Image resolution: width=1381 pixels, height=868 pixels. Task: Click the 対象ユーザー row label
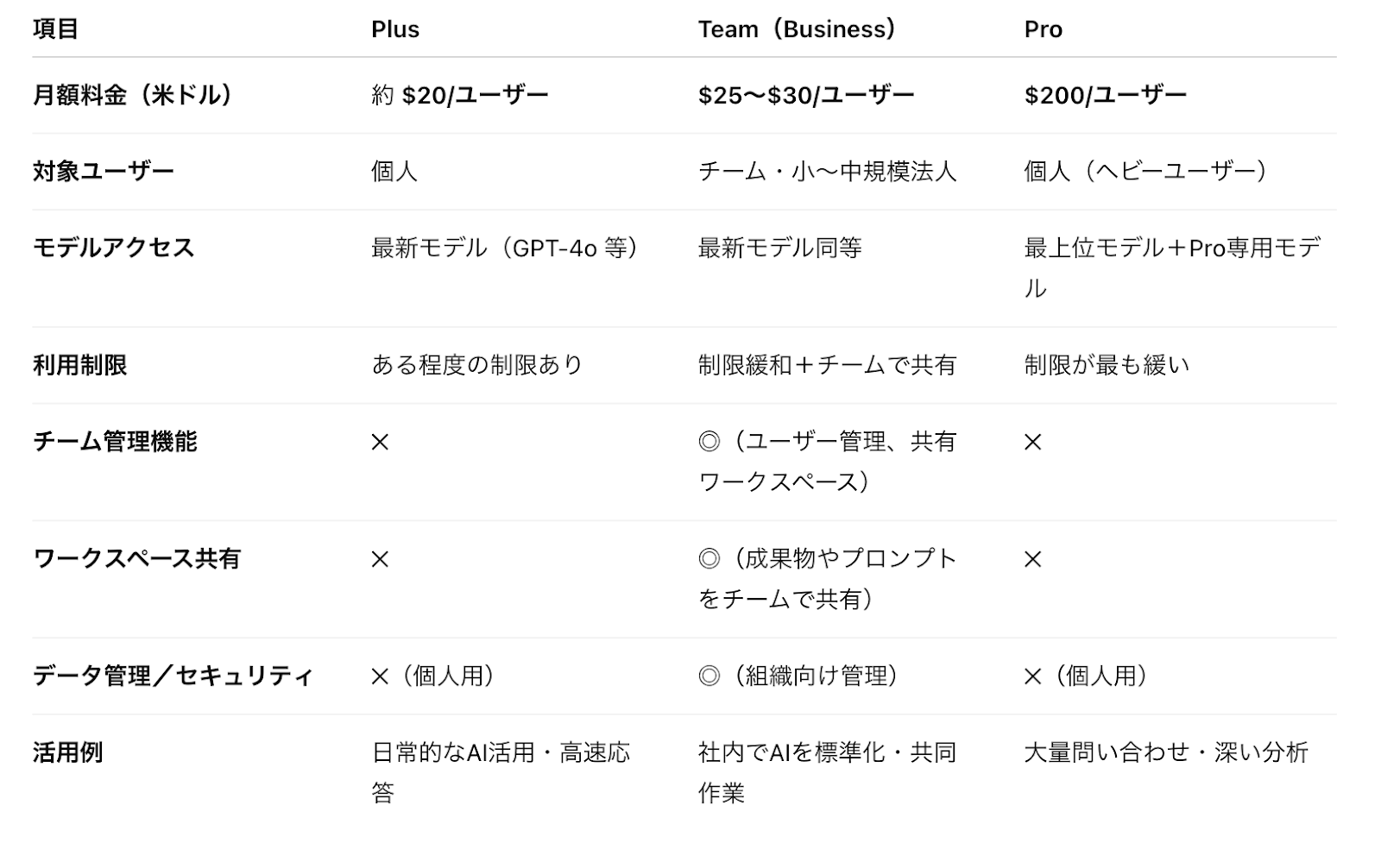click(x=104, y=171)
